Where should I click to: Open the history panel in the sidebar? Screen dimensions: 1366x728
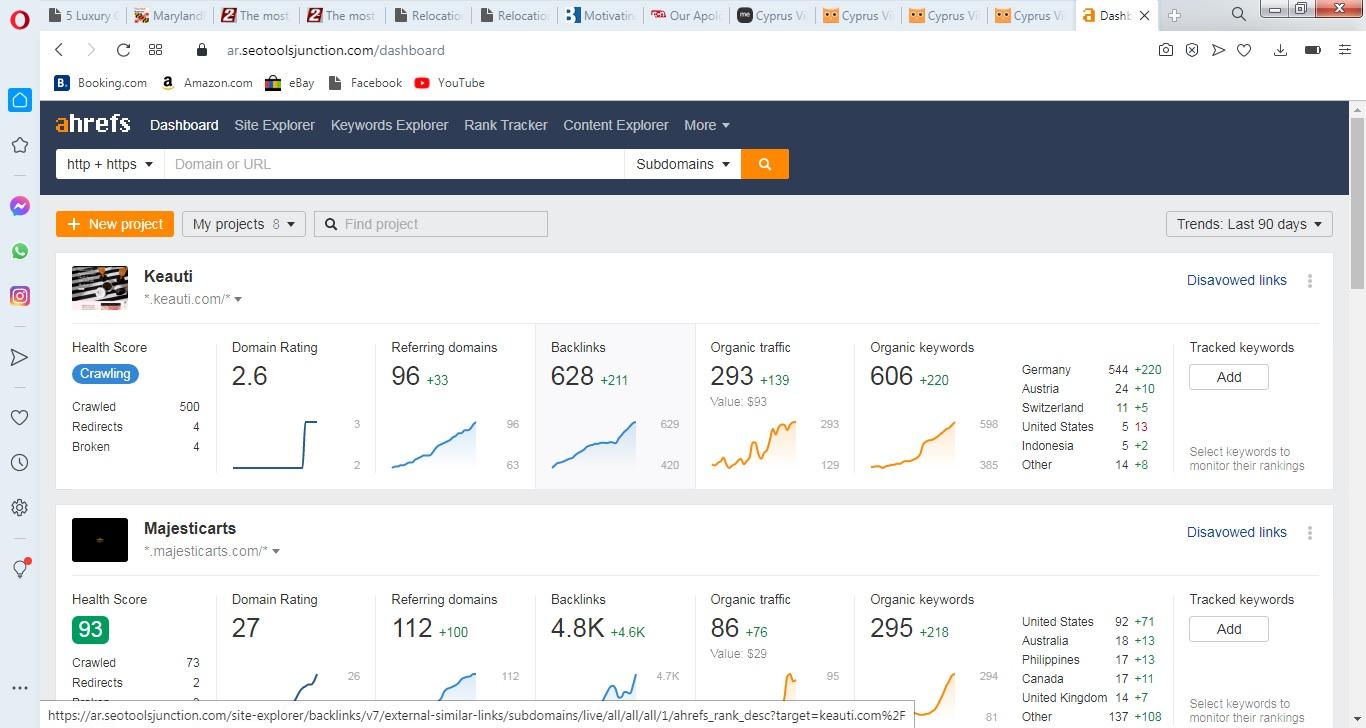click(20, 462)
